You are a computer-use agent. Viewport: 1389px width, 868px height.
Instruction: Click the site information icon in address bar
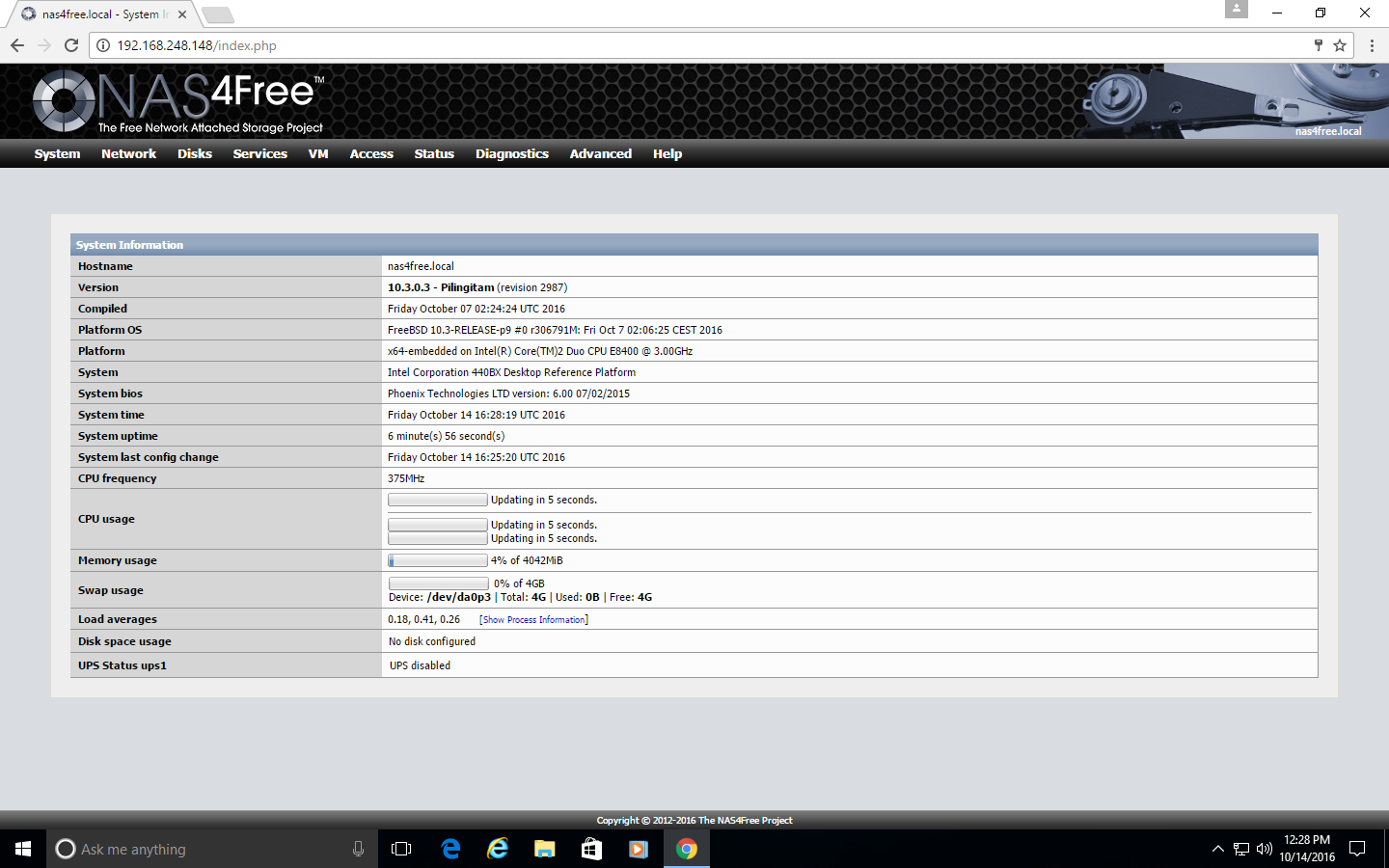point(103,45)
